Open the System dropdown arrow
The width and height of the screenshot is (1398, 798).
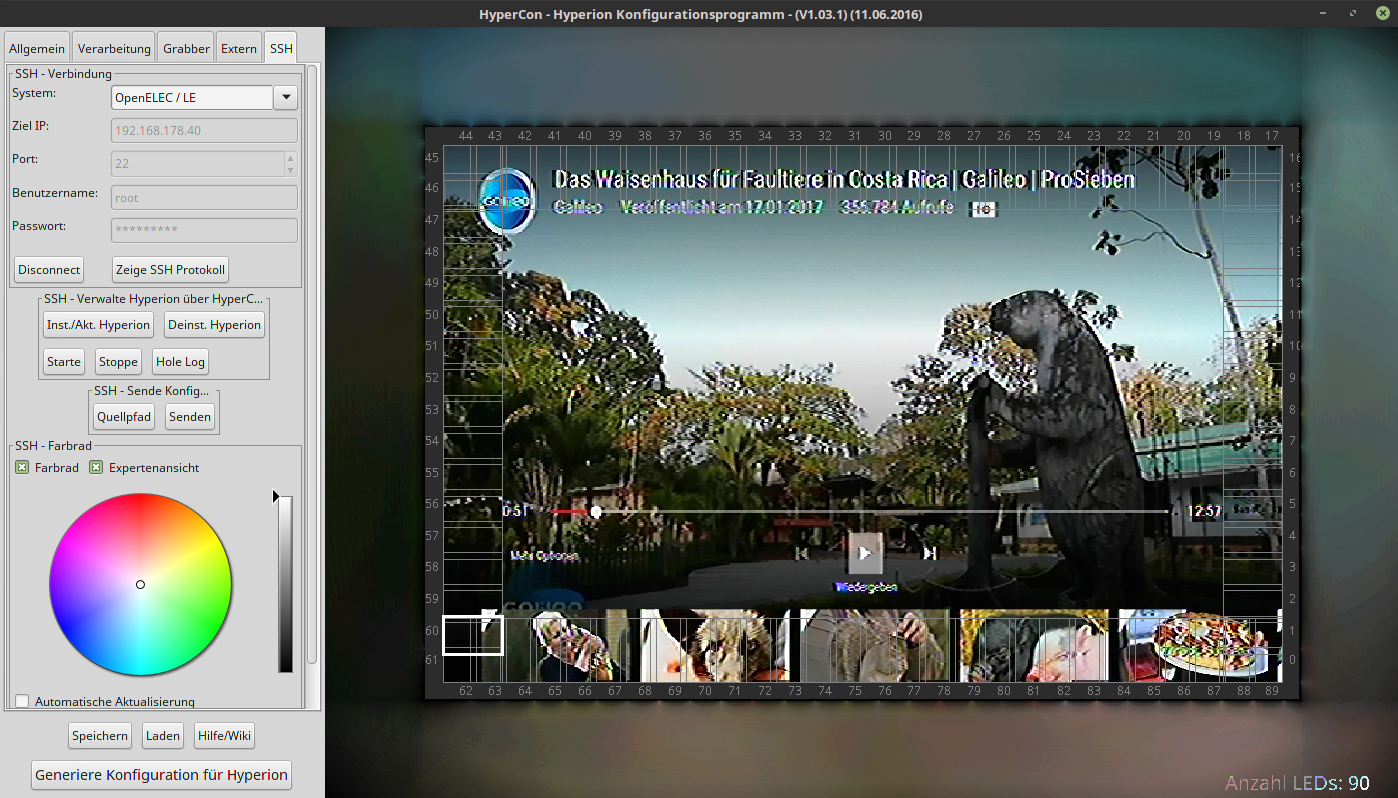click(286, 97)
